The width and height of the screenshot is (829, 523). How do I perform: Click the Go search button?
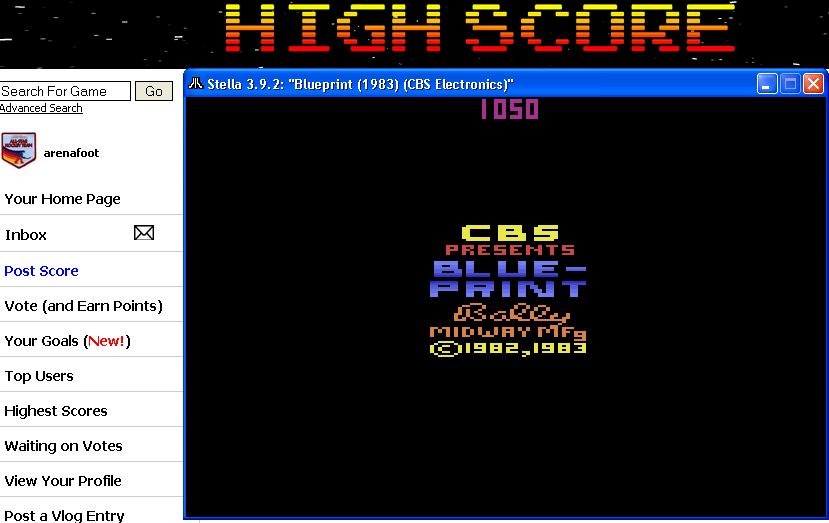click(x=154, y=91)
